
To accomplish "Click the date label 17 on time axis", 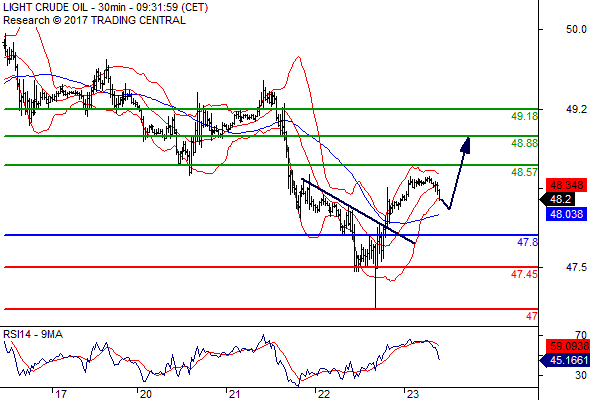I will tap(61, 394).
